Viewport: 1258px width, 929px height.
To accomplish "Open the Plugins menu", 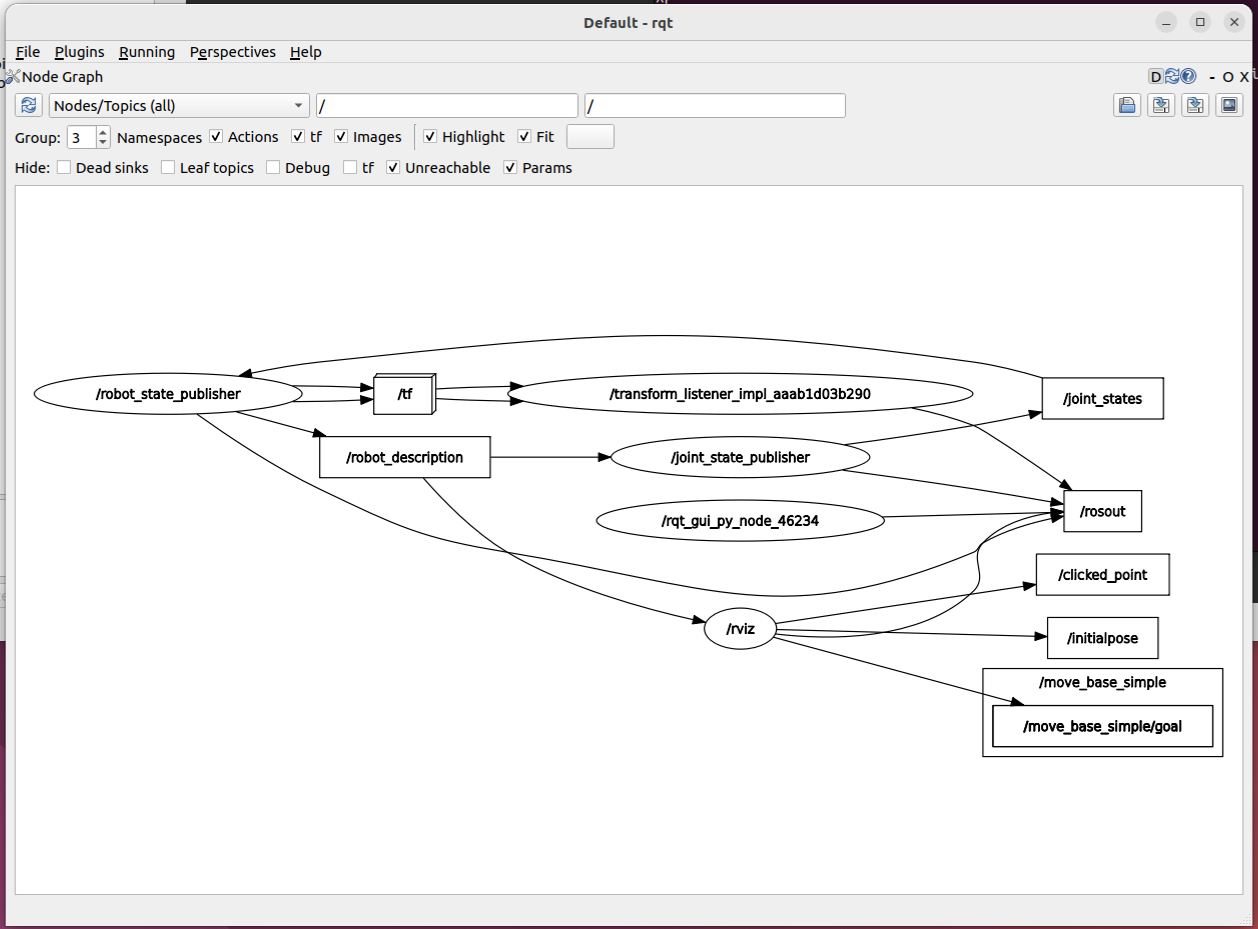I will coord(79,52).
